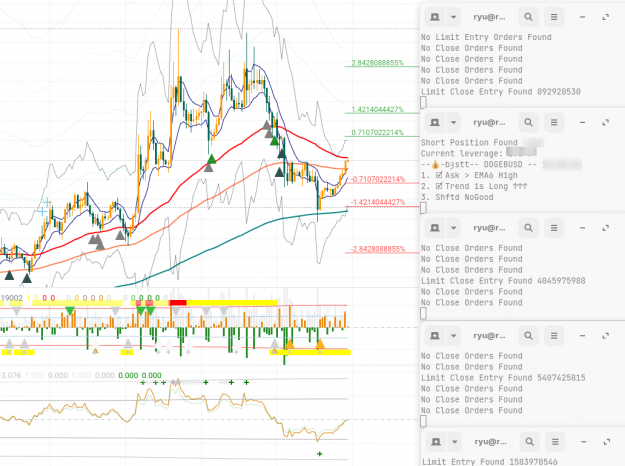
Task: Expand new-tab dropdown in 'Short Position Found' terminal
Action: click(453, 122)
